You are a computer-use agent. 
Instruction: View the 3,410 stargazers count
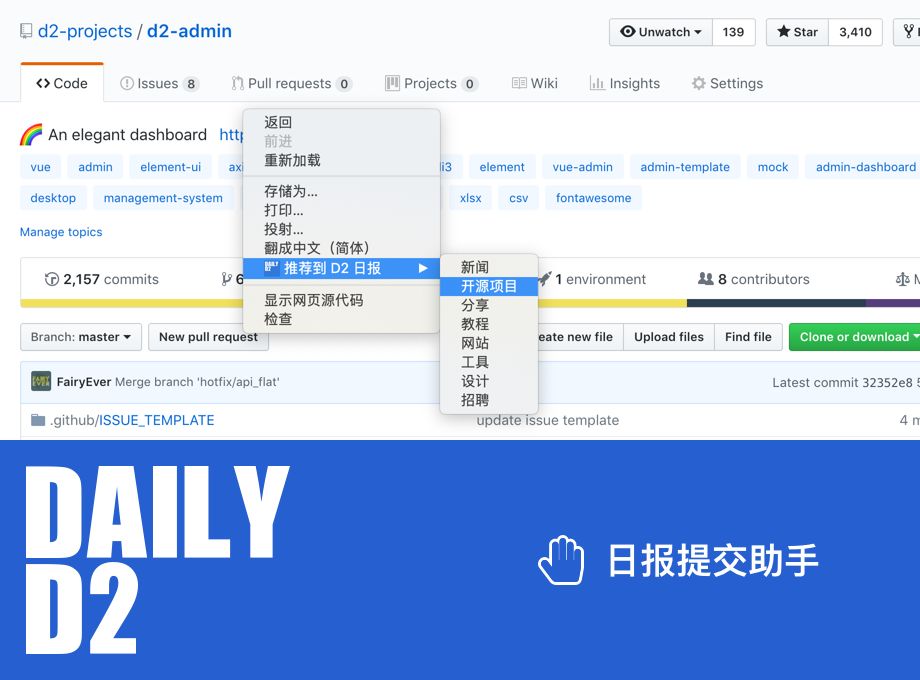(x=855, y=32)
